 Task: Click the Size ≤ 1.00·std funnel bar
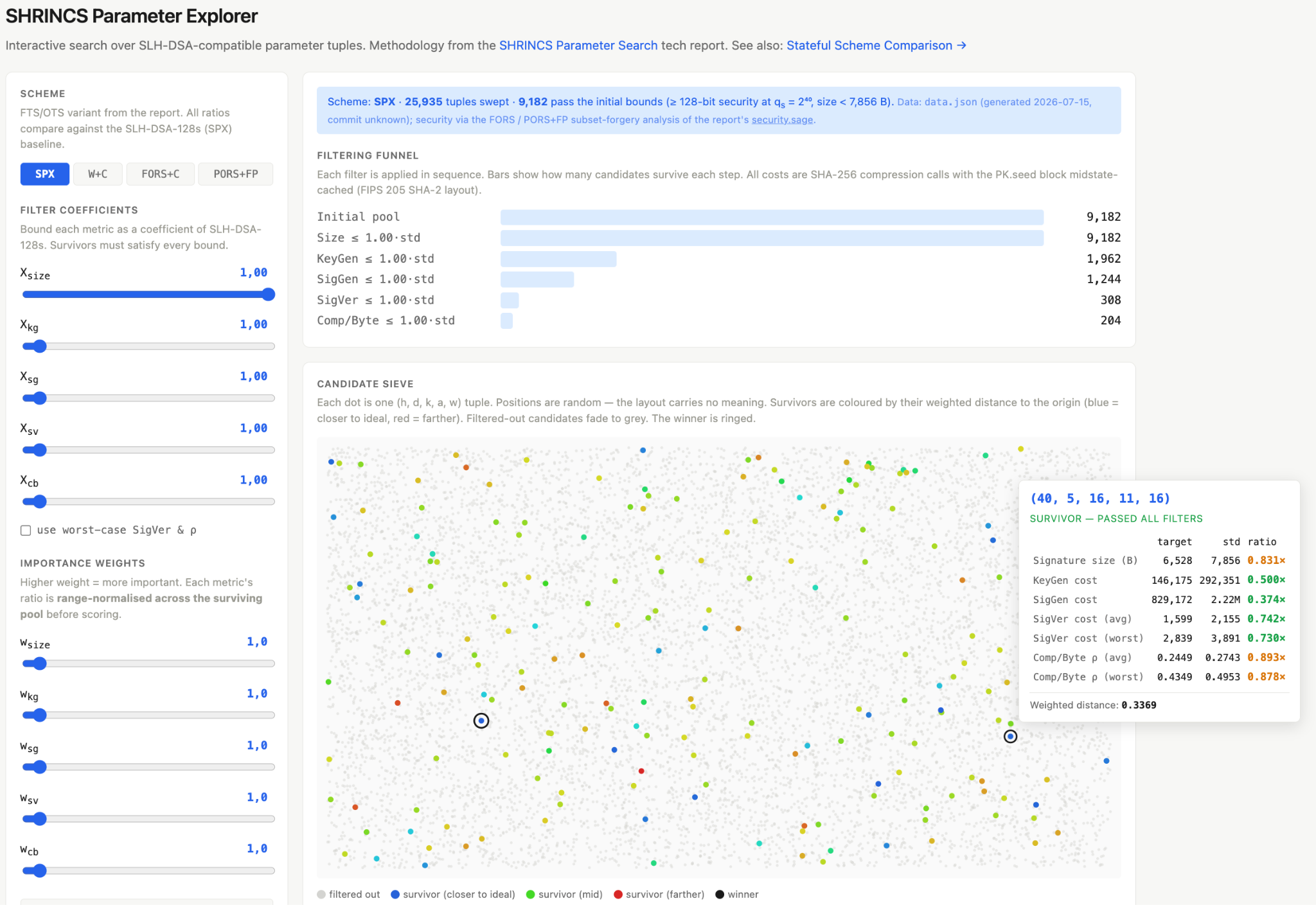point(772,238)
